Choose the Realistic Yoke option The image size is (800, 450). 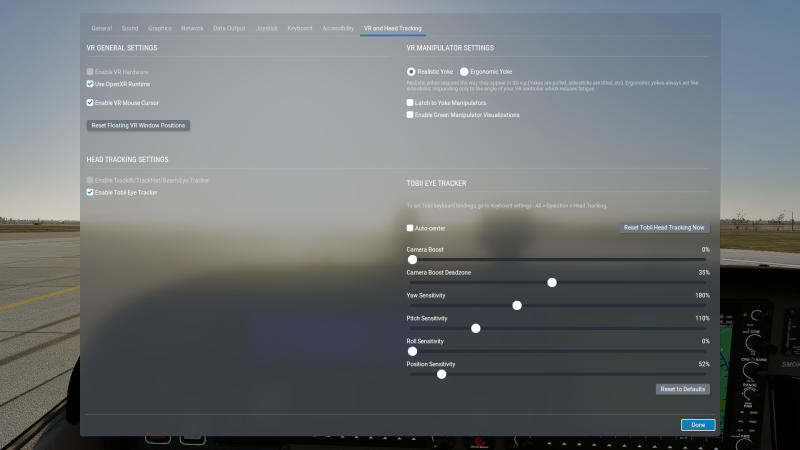click(411, 72)
